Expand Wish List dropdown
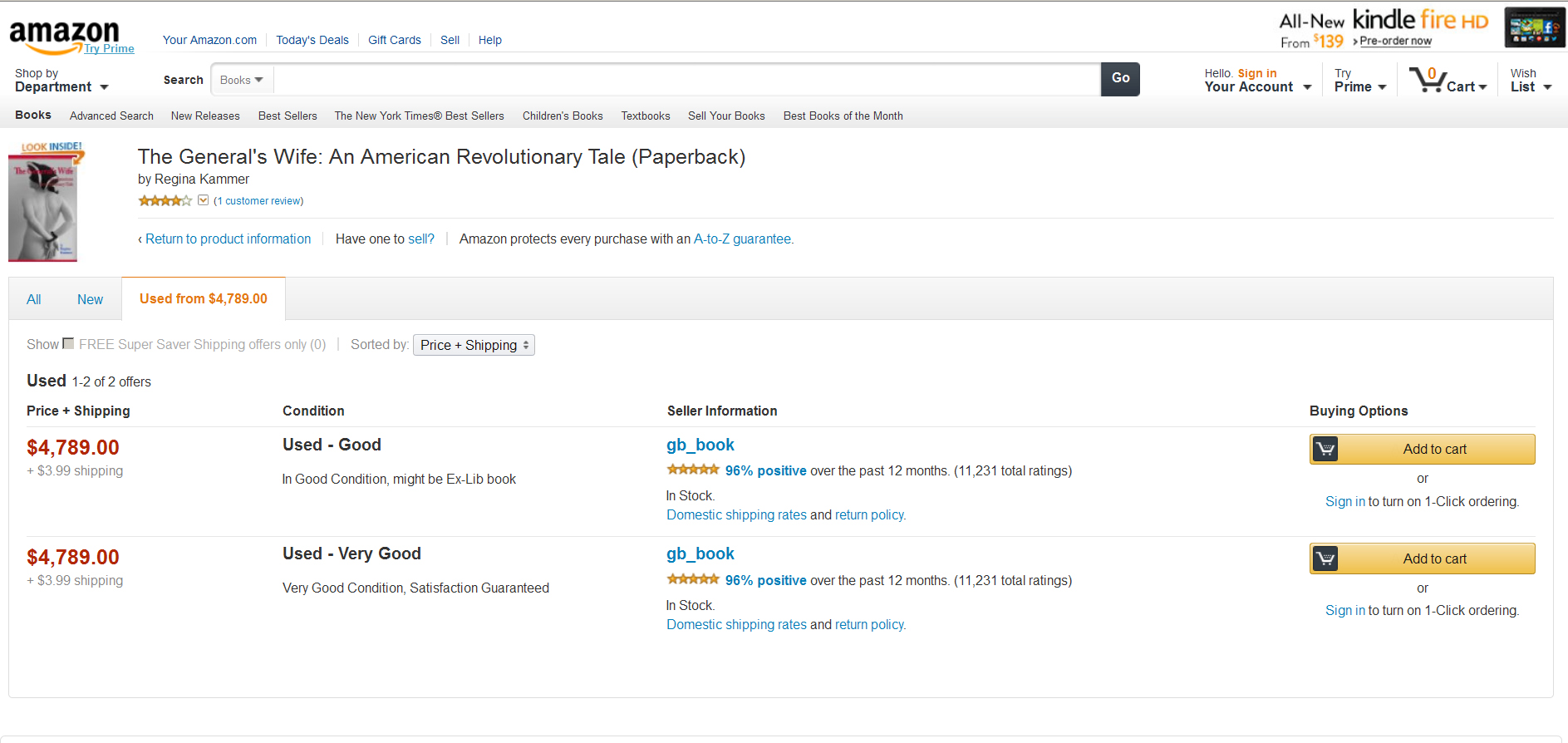The height and width of the screenshot is (743, 1568). click(x=1531, y=81)
